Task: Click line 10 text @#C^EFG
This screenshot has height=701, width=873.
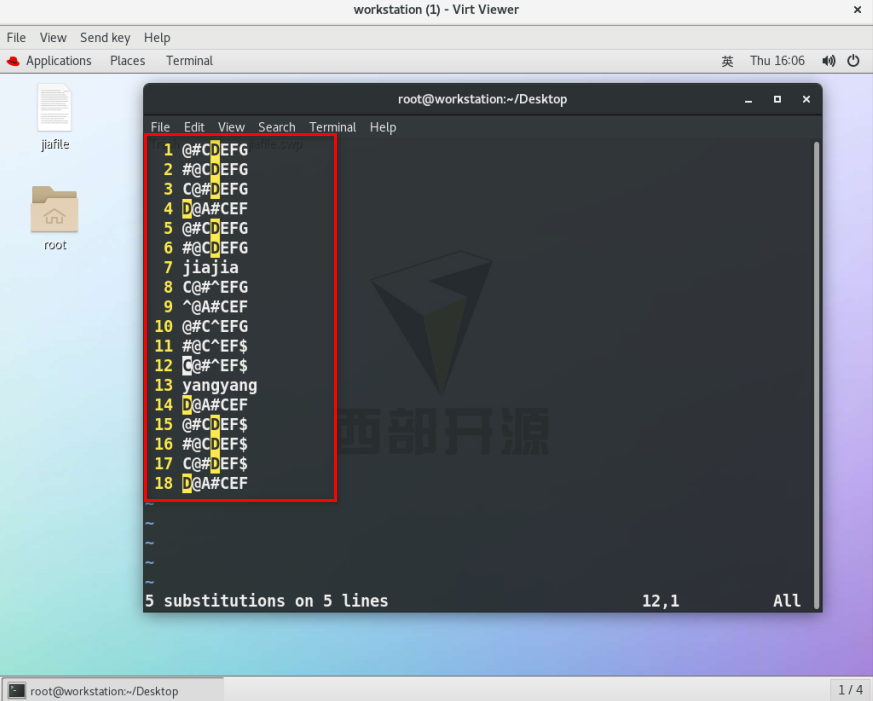Action: tap(215, 326)
